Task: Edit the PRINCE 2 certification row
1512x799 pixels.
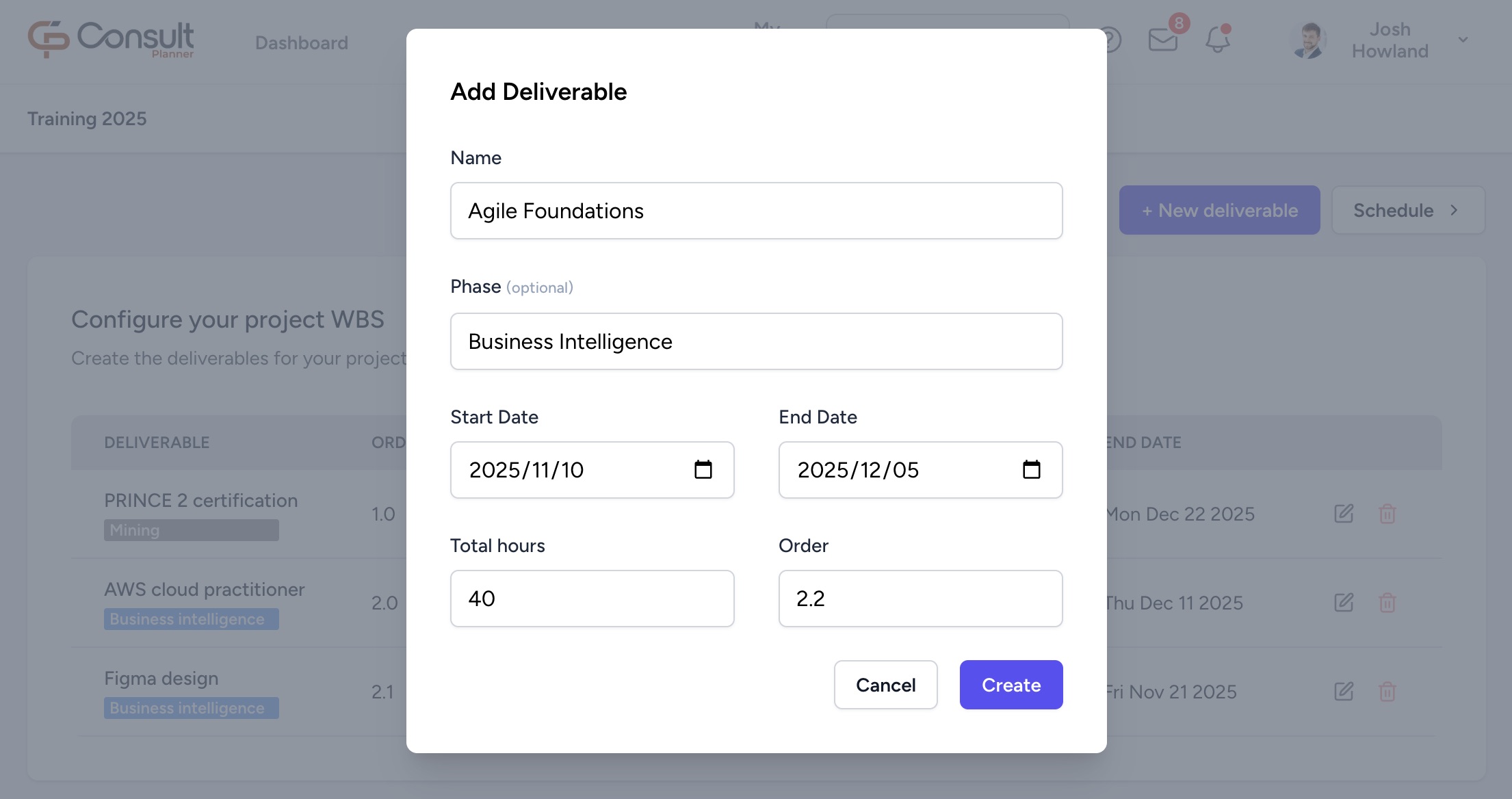Action: 1344,514
